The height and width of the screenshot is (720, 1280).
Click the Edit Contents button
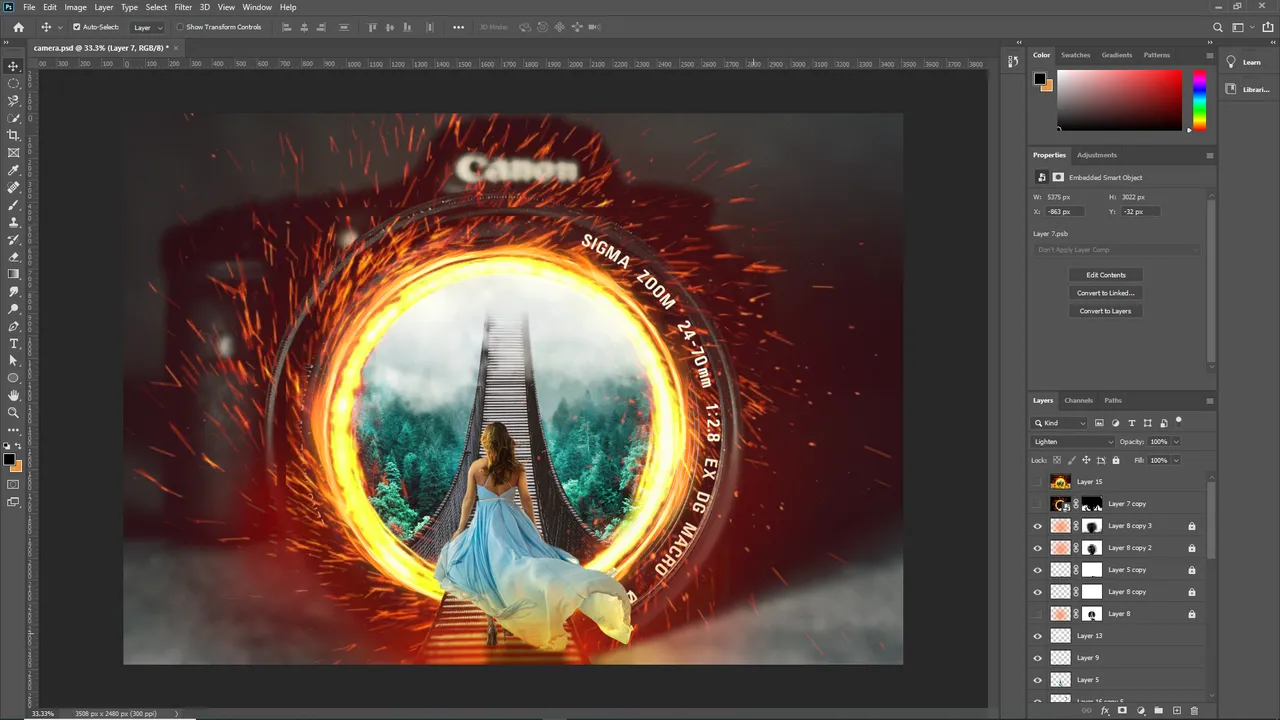(x=1105, y=275)
